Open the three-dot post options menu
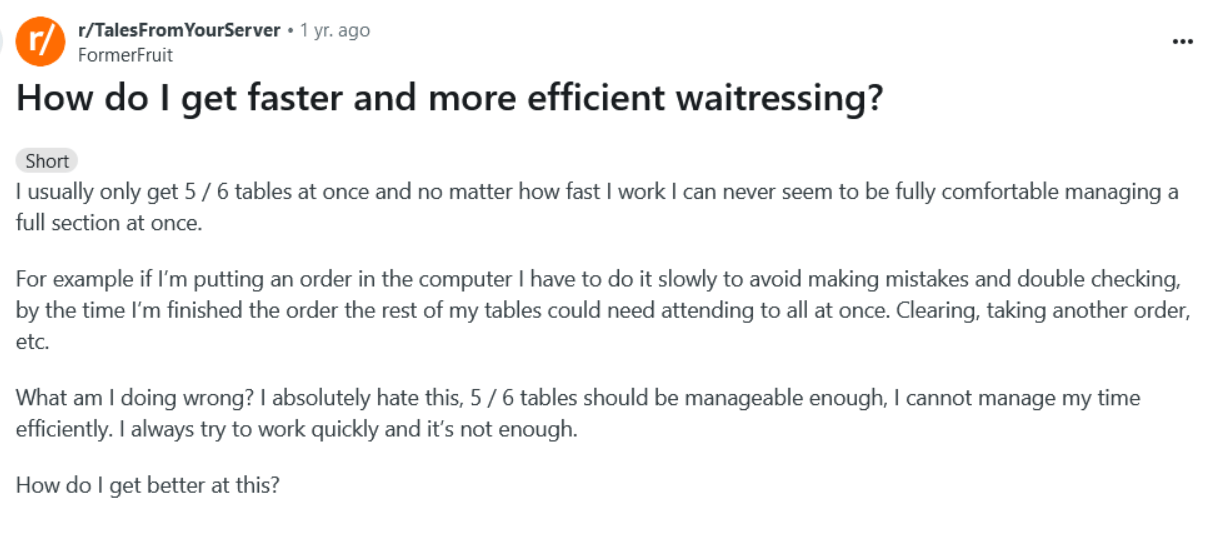 point(1182,42)
